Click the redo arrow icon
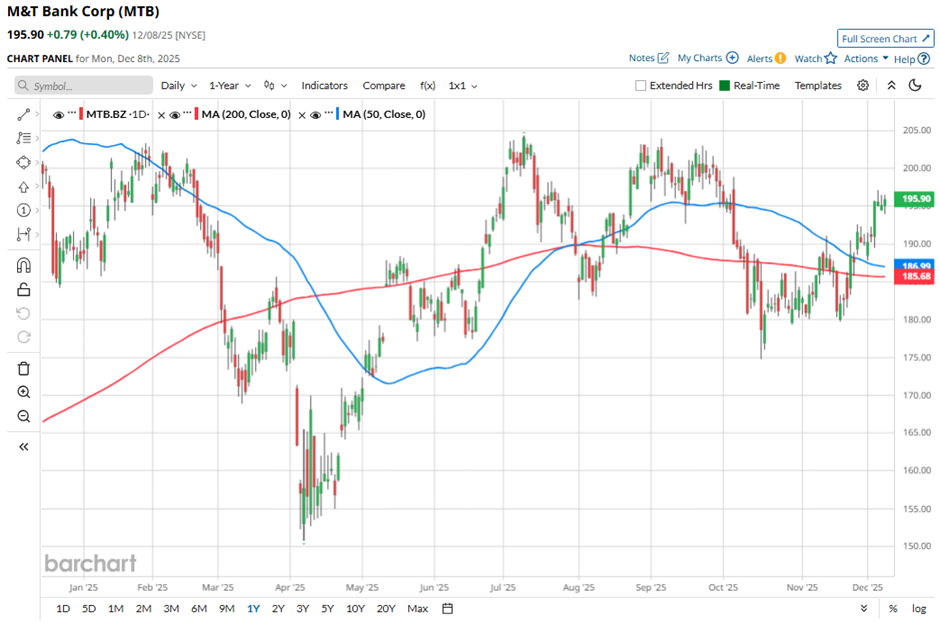The height and width of the screenshot is (623, 940). coord(23,337)
